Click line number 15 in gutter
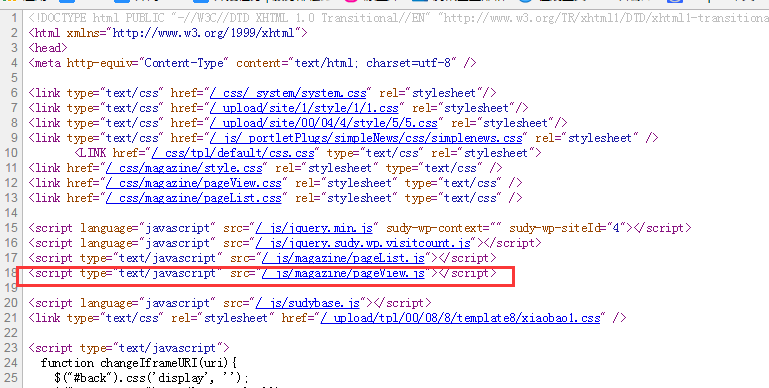 tap(10, 228)
